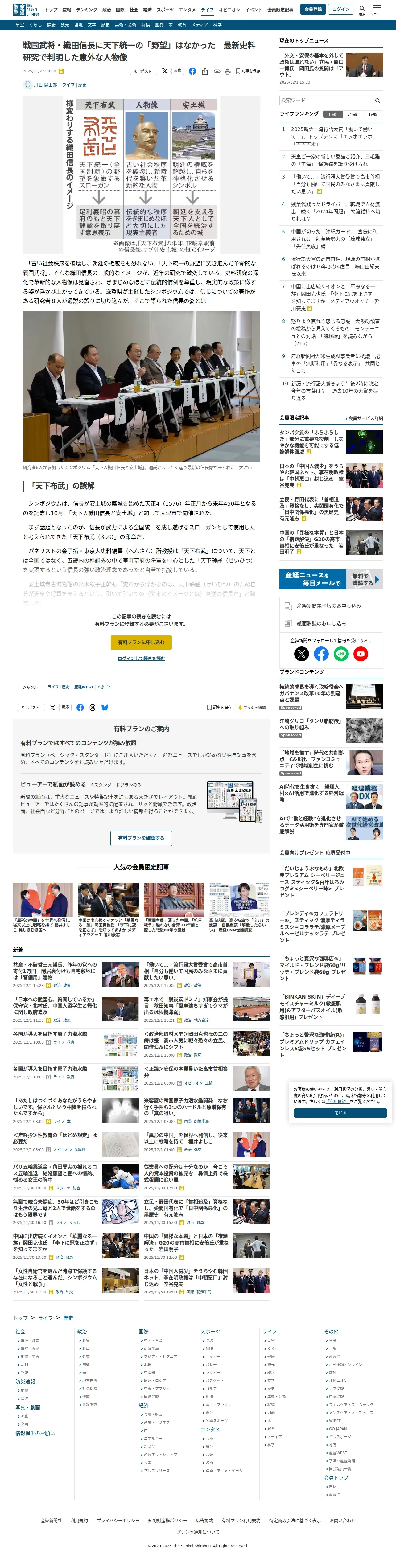Open プライバシーポリシー footer link
The width and height of the screenshot is (396, 1568).
pyautogui.click(x=118, y=1520)
